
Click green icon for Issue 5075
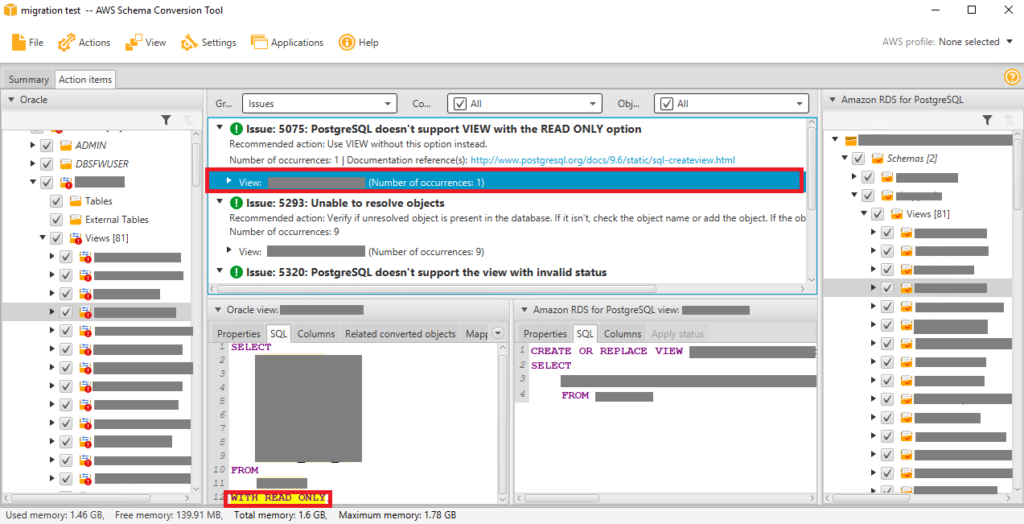[236, 129]
